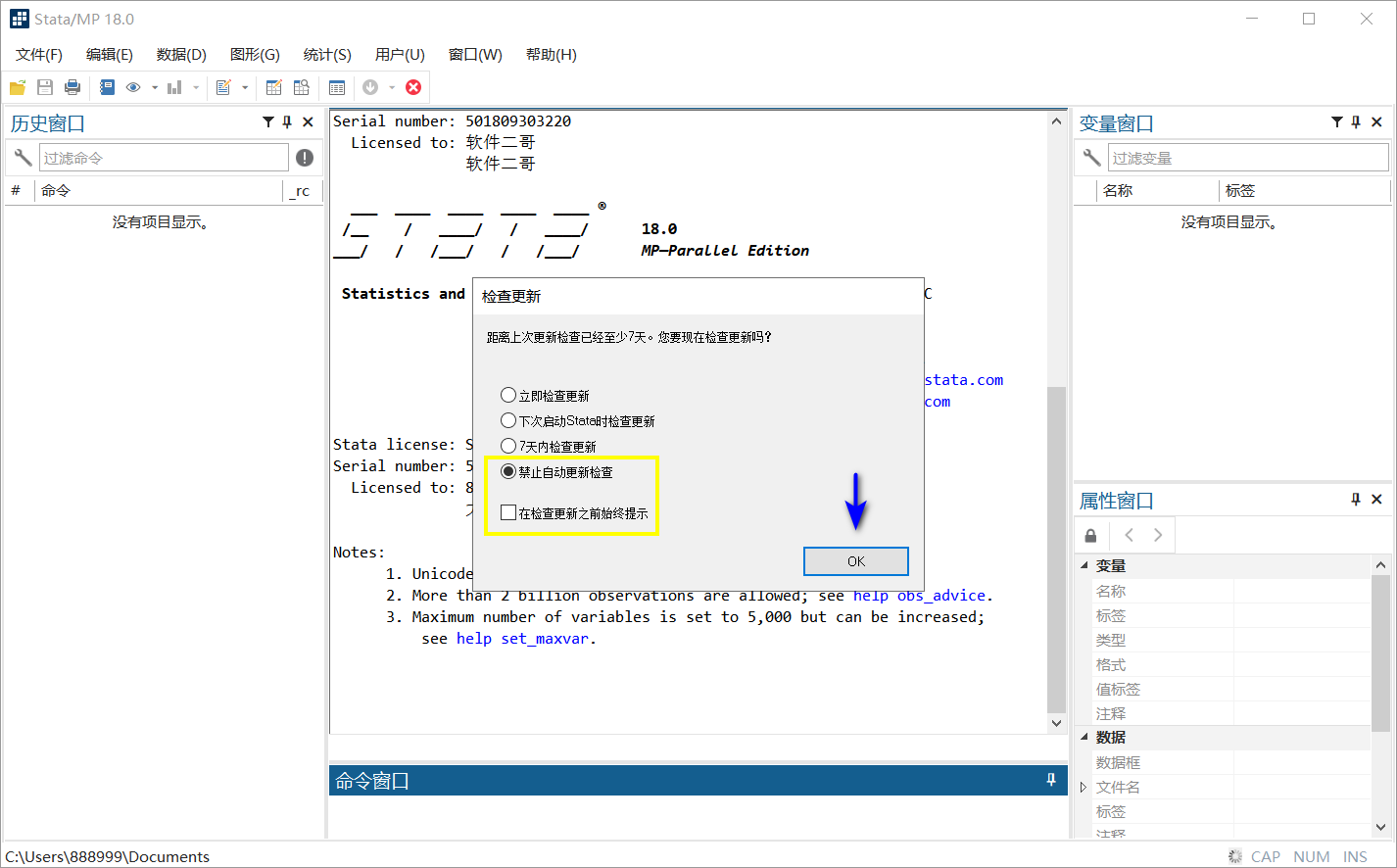The height and width of the screenshot is (868, 1397).
Task: Click the Variables window filter funnel icon
Action: [1337, 121]
